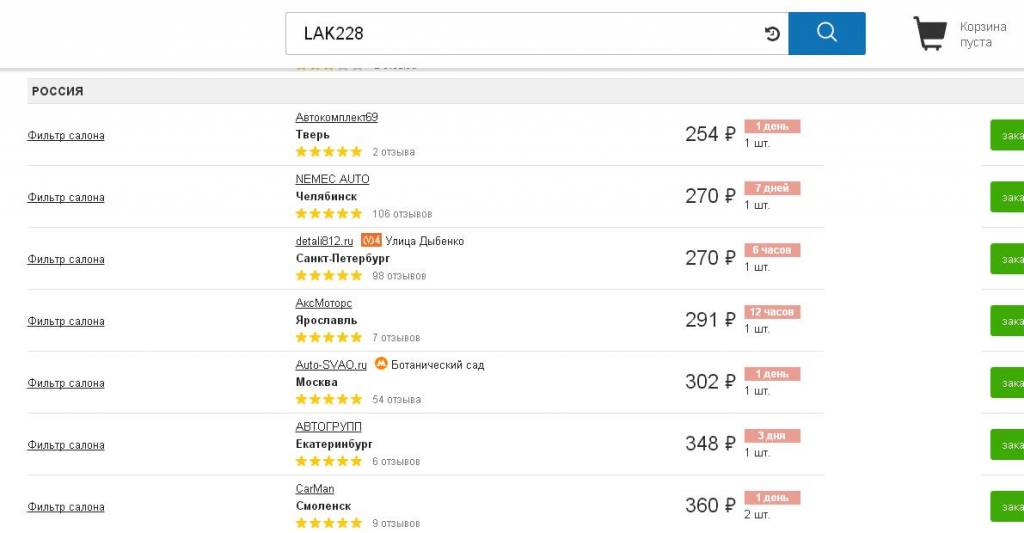The image size is (1024, 533).
Task: Click in the LAK228 search field
Action: pyautogui.click(x=520, y=34)
